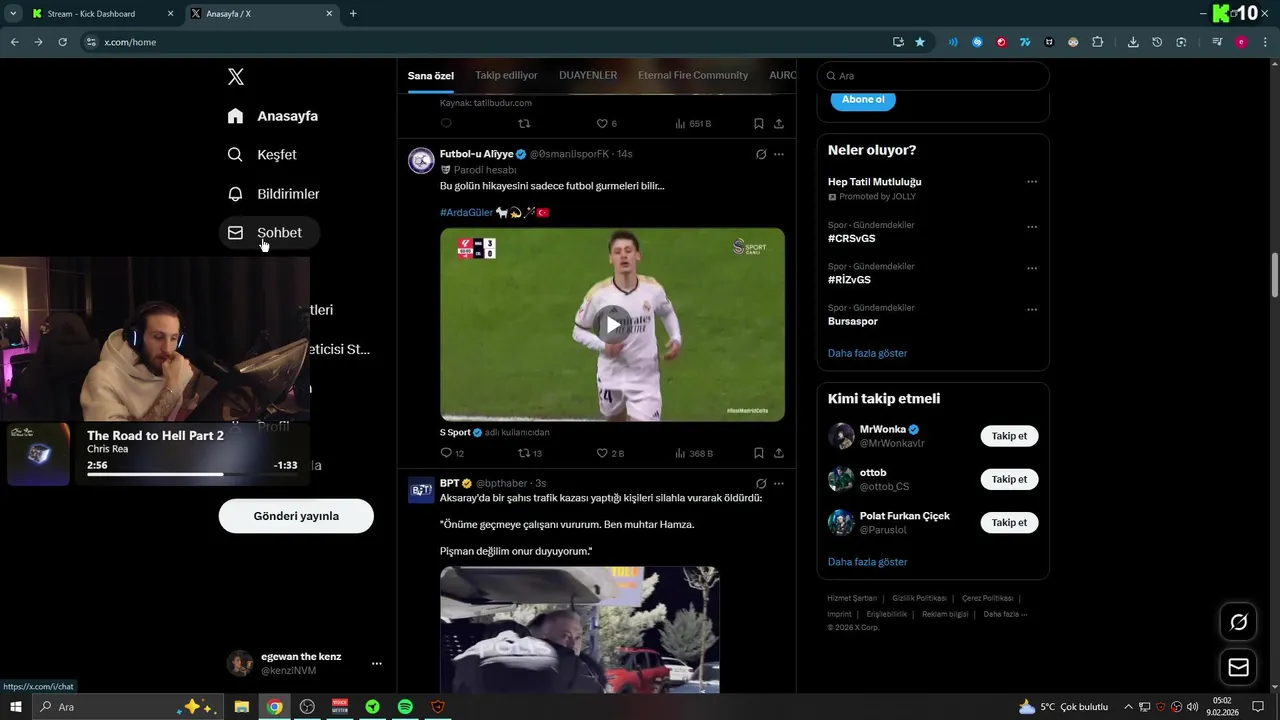Repost the Futbol-u Aliyye post

530,453
